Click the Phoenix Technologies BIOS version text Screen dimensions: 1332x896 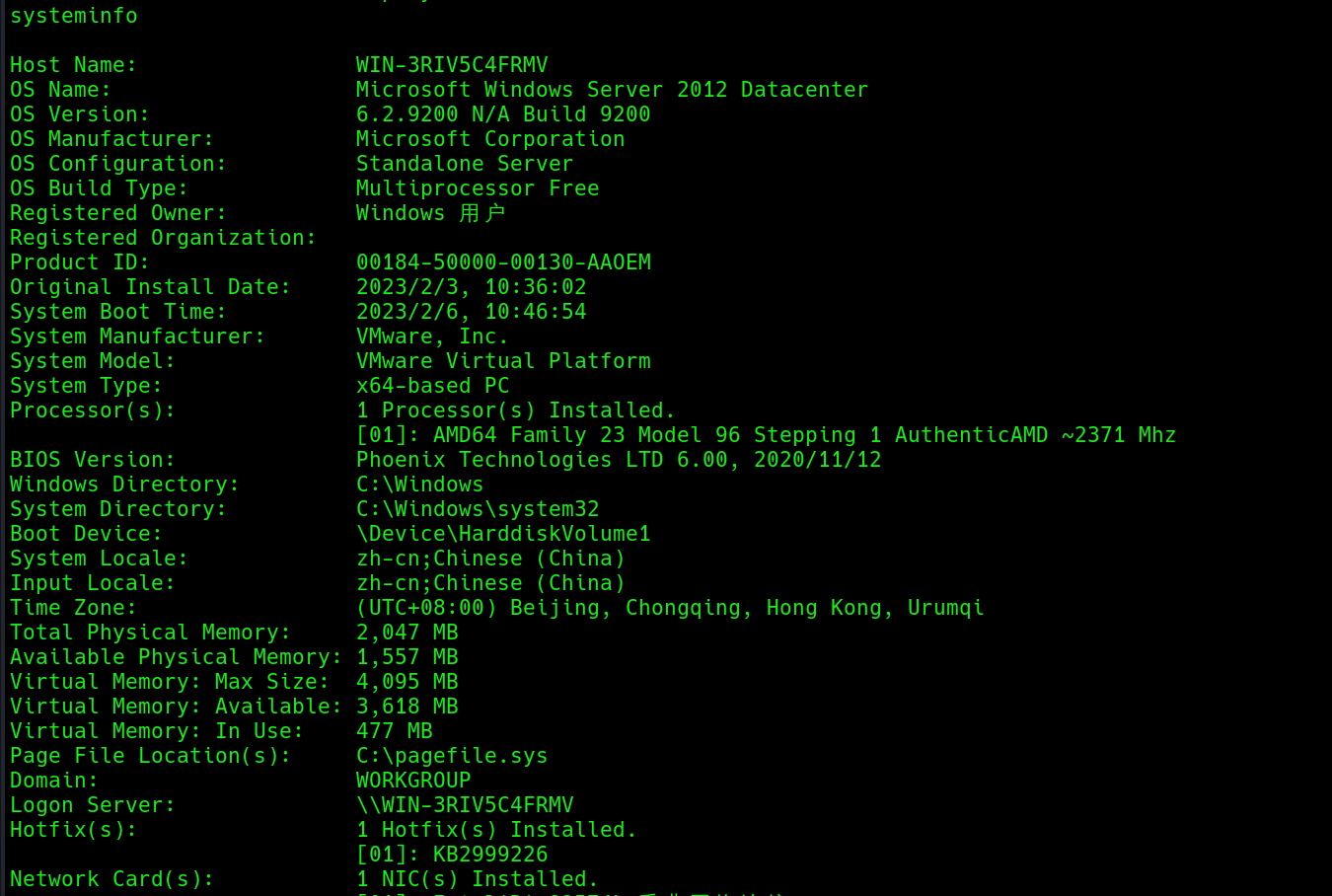618,460
